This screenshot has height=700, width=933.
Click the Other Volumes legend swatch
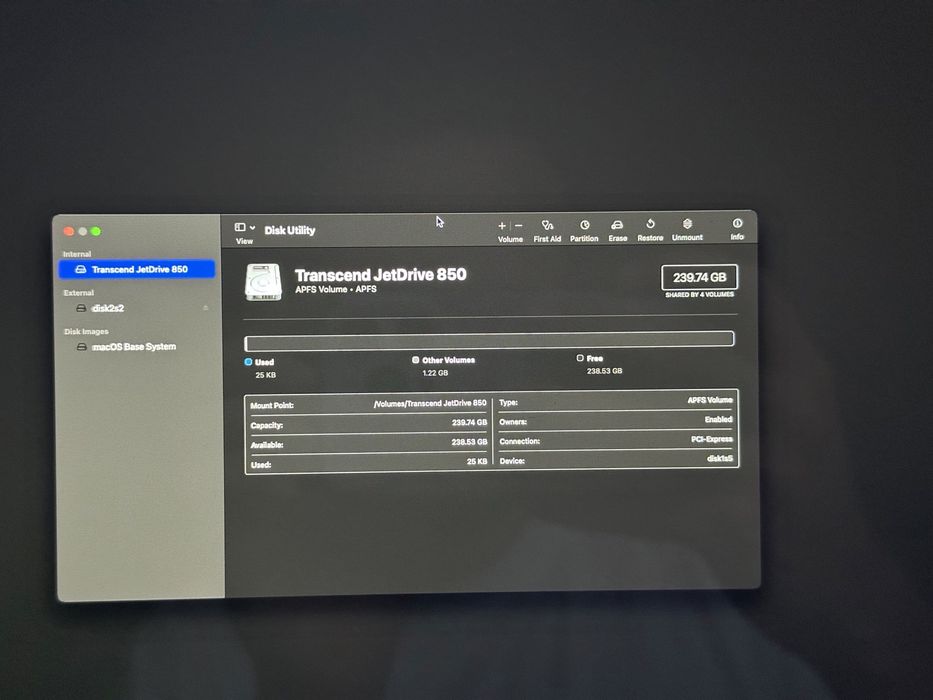click(415, 360)
